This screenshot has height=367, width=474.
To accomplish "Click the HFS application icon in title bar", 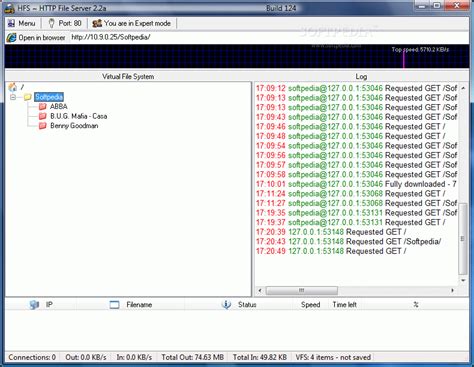I will pyautogui.click(x=9, y=8).
